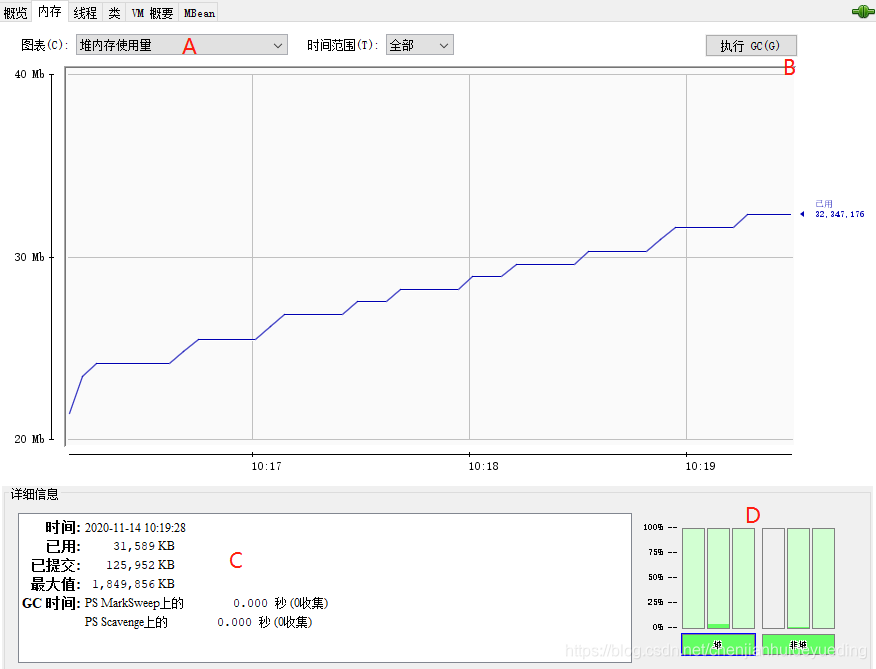The width and height of the screenshot is (876, 669).
Task: Click the 10:19 time axis label
Action: click(700, 466)
